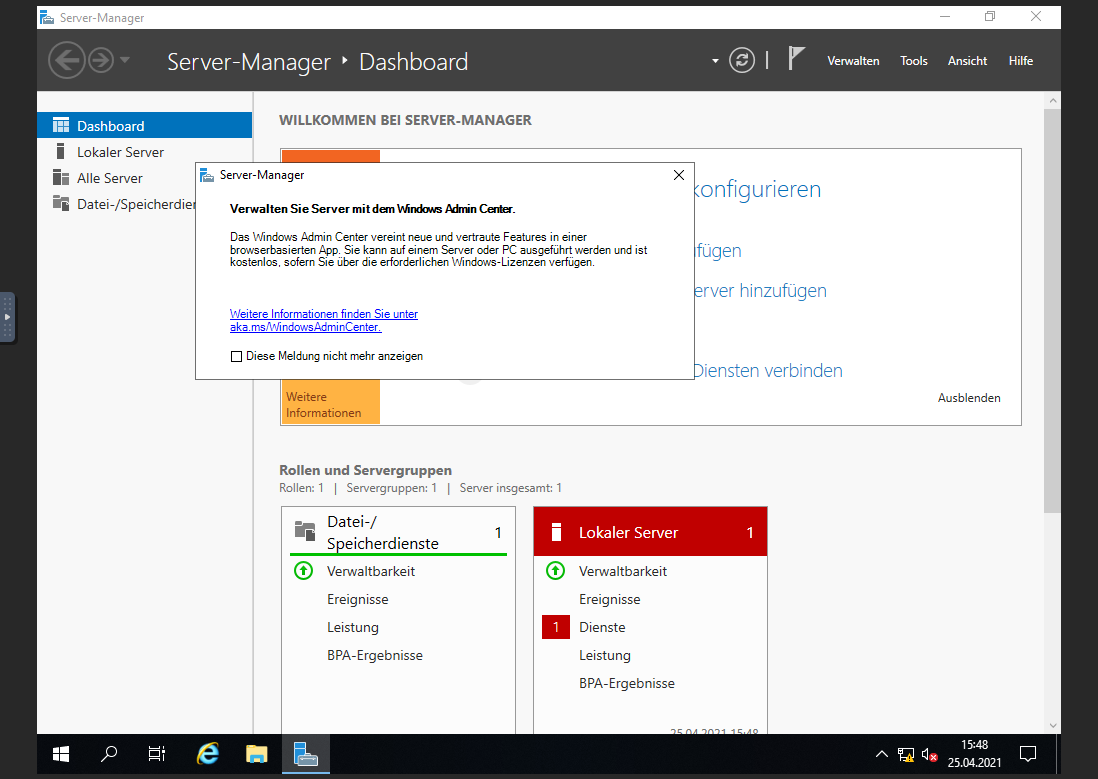Open the red Lokaler Server tile header
This screenshot has height=779, width=1098.
pyautogui.click(x=651, y=532)
